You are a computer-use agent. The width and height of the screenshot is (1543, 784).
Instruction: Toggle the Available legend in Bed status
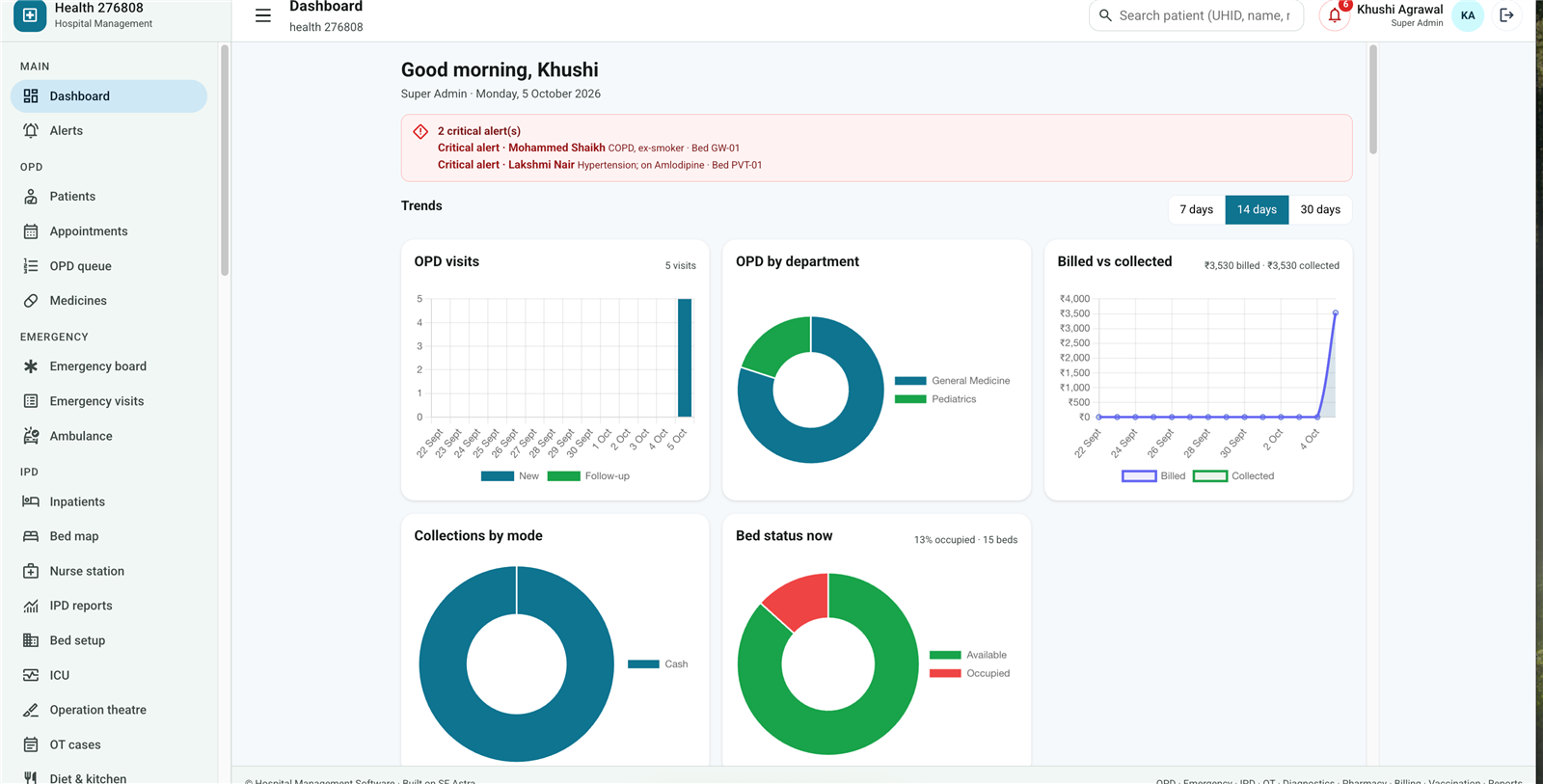(968, 655)
